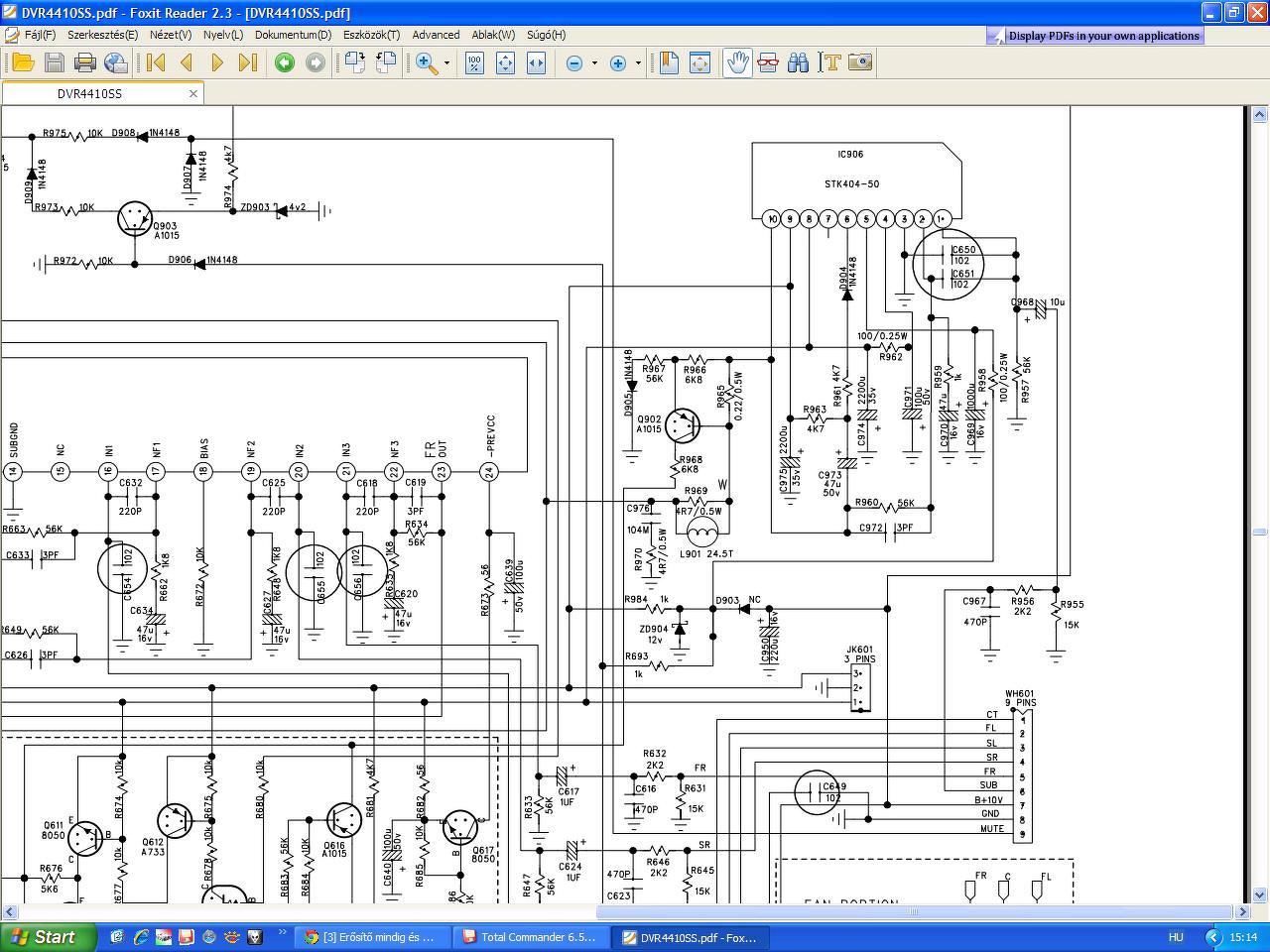
Task: Click the horizontal scrollbar right arrow
Action: (1242, 911)
